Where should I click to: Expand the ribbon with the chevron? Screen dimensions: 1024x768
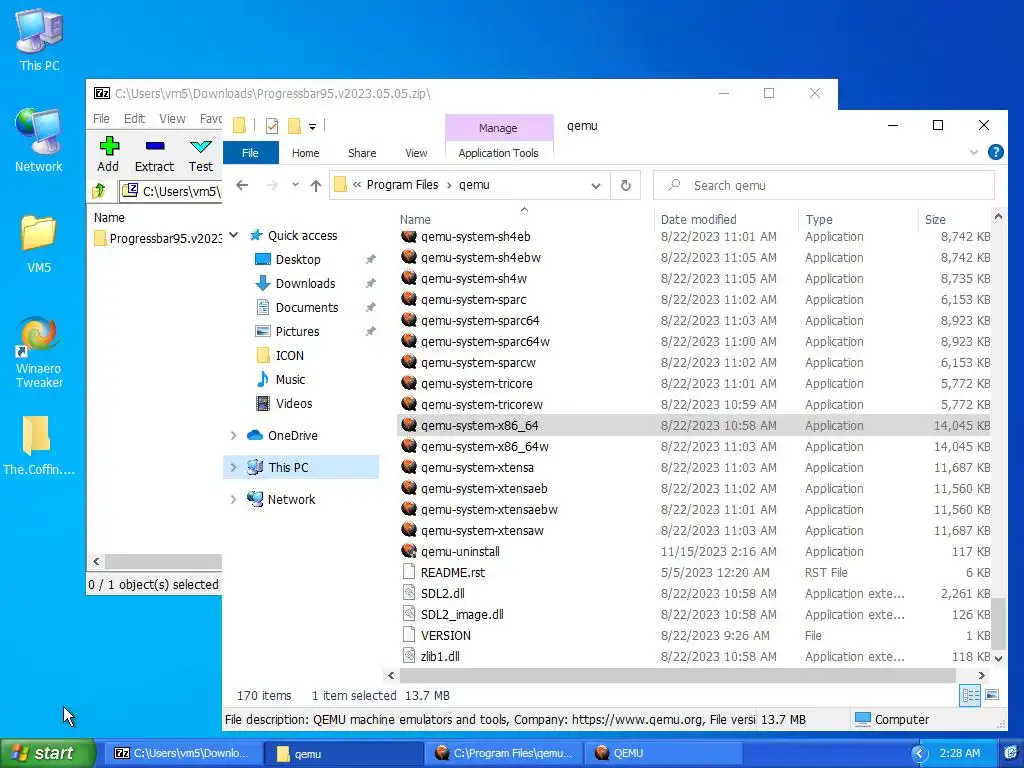pyautogui.click(x=974, y=152)
